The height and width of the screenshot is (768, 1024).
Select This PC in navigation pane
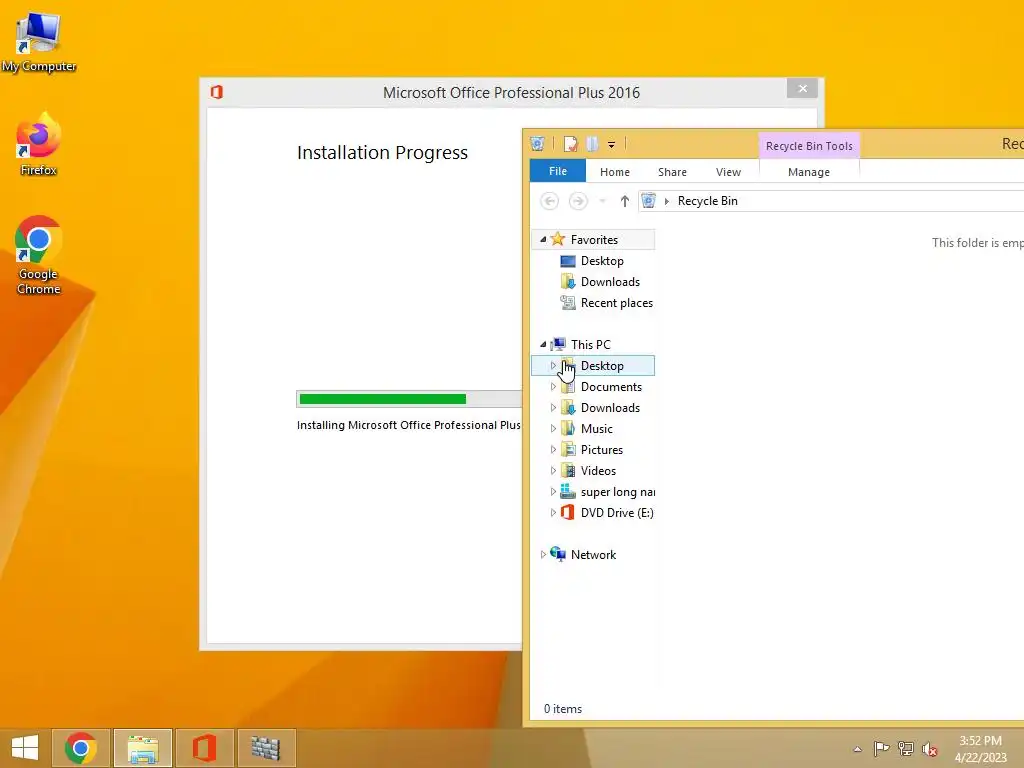(590, 344)
